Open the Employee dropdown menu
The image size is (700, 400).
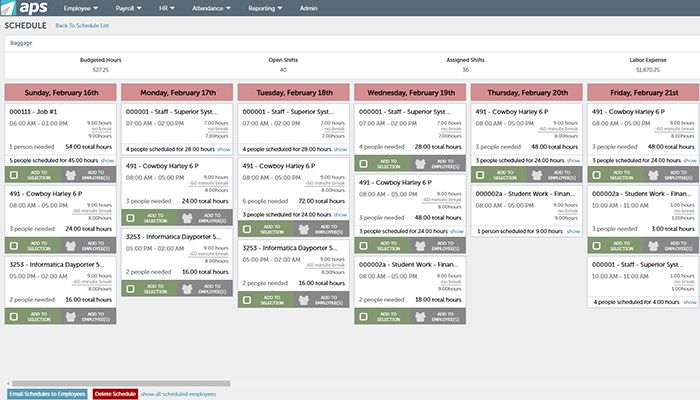[x=81, y=8]
